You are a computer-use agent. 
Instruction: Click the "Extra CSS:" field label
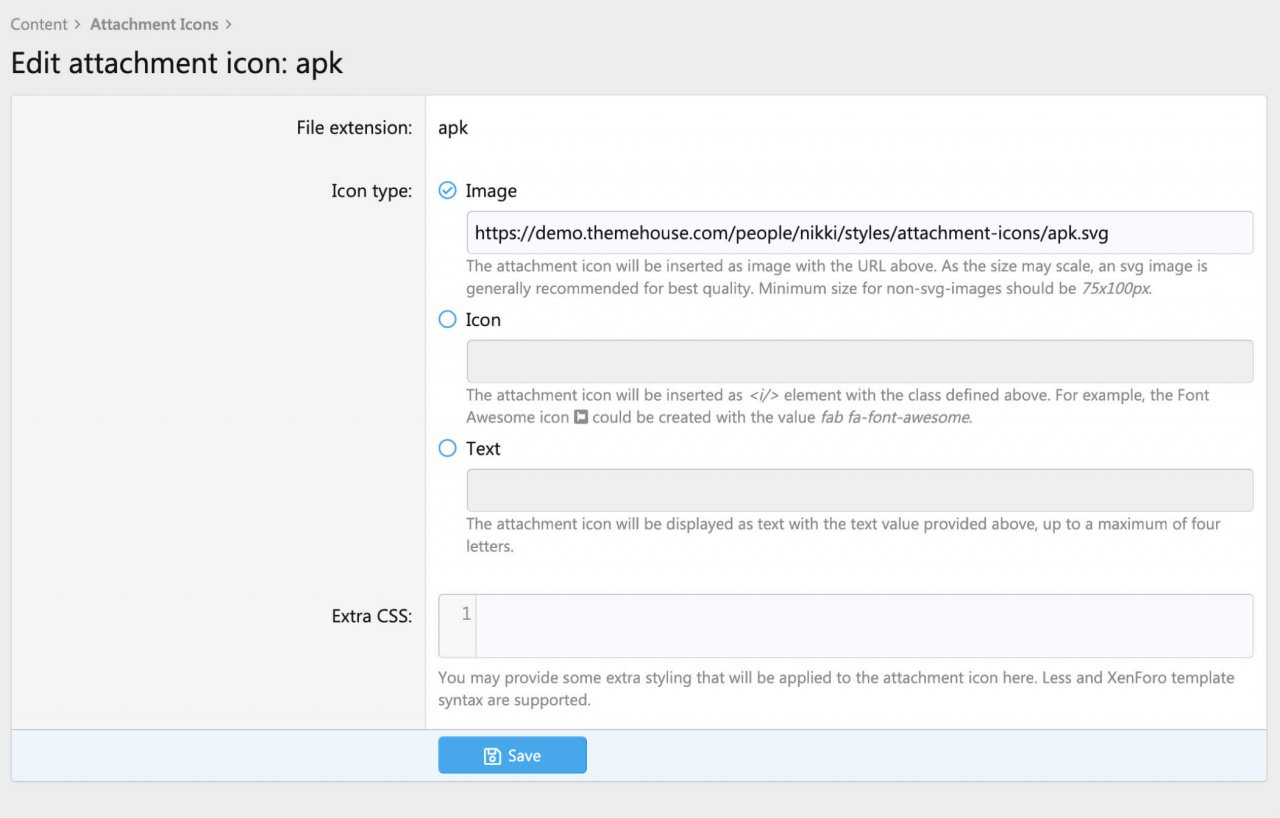[371, 617]
